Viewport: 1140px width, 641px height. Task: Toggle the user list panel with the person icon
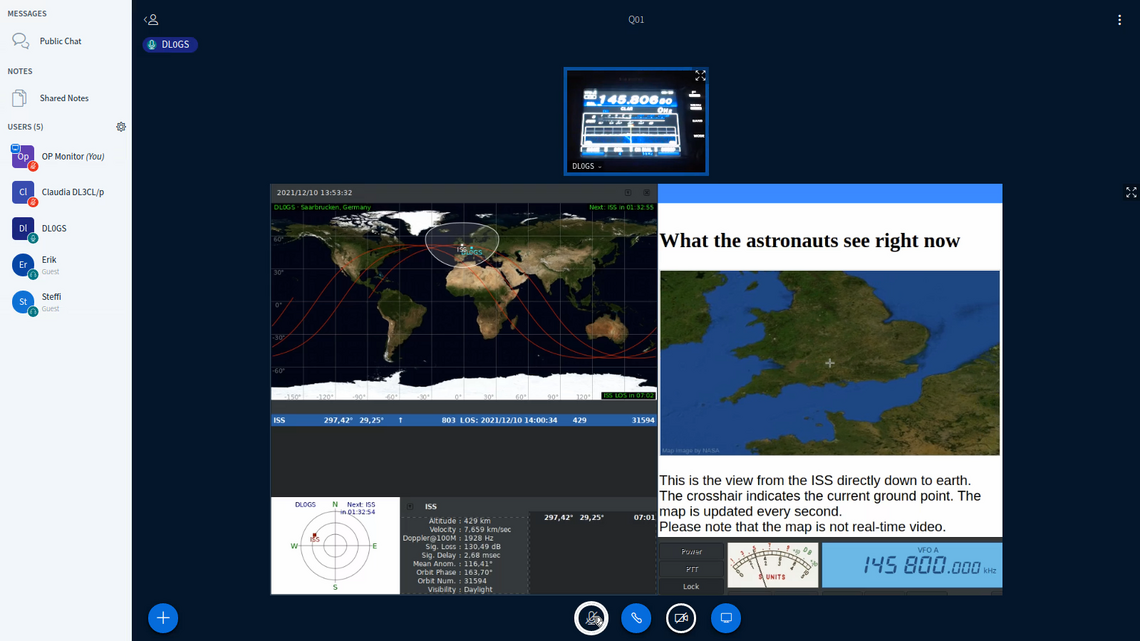151,20
